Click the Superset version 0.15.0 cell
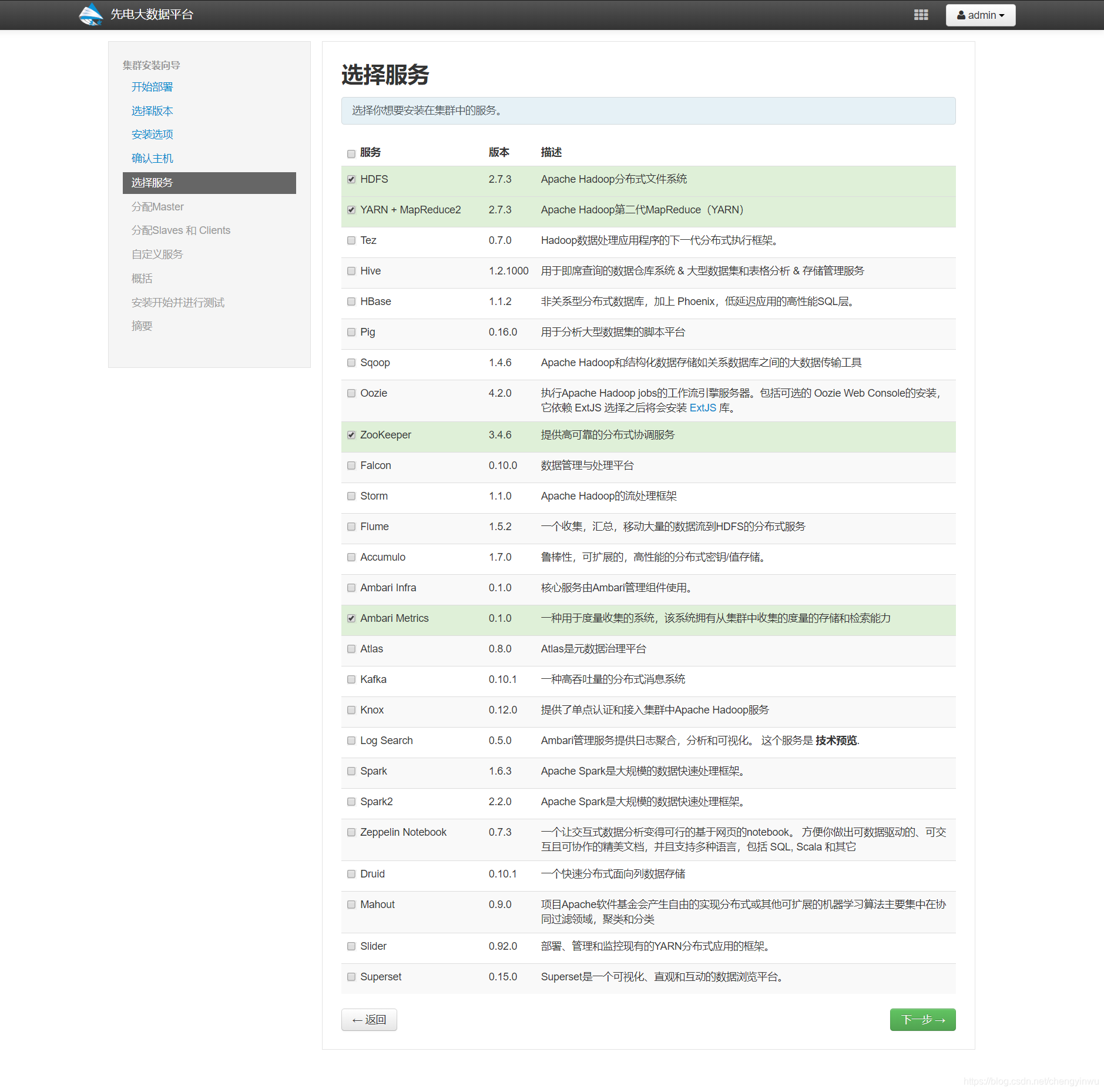 point(503,977)
